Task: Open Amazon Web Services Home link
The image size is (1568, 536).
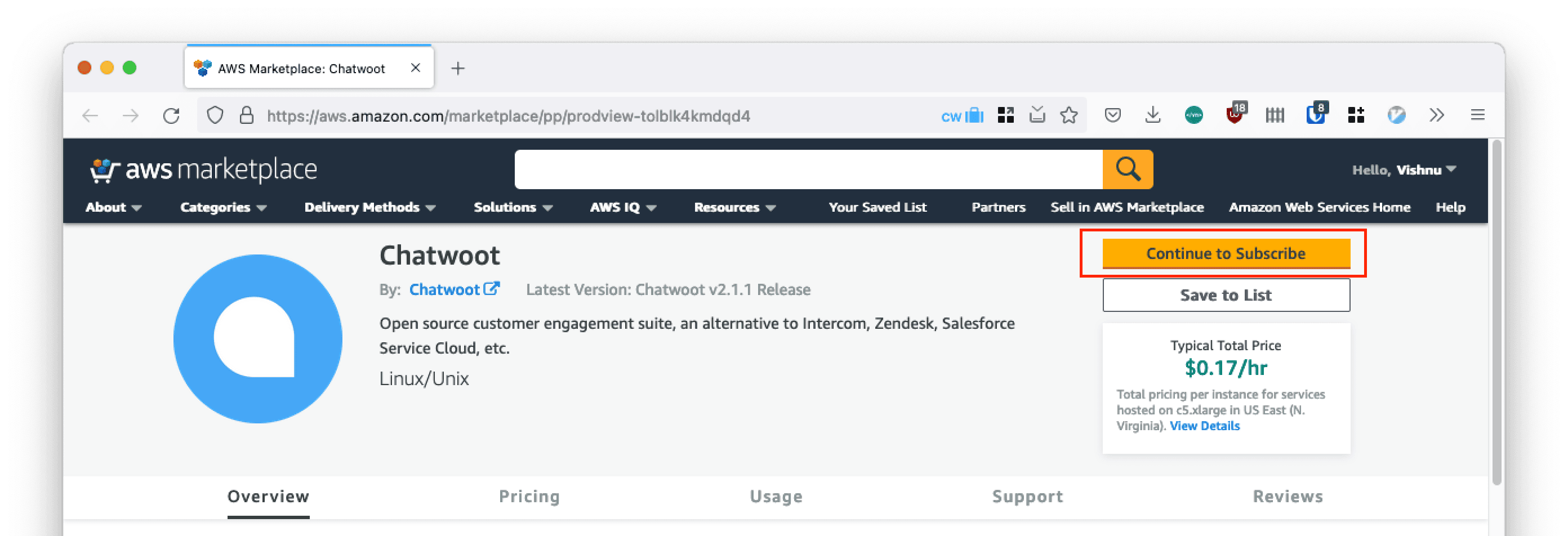Action: (1319, 207)
